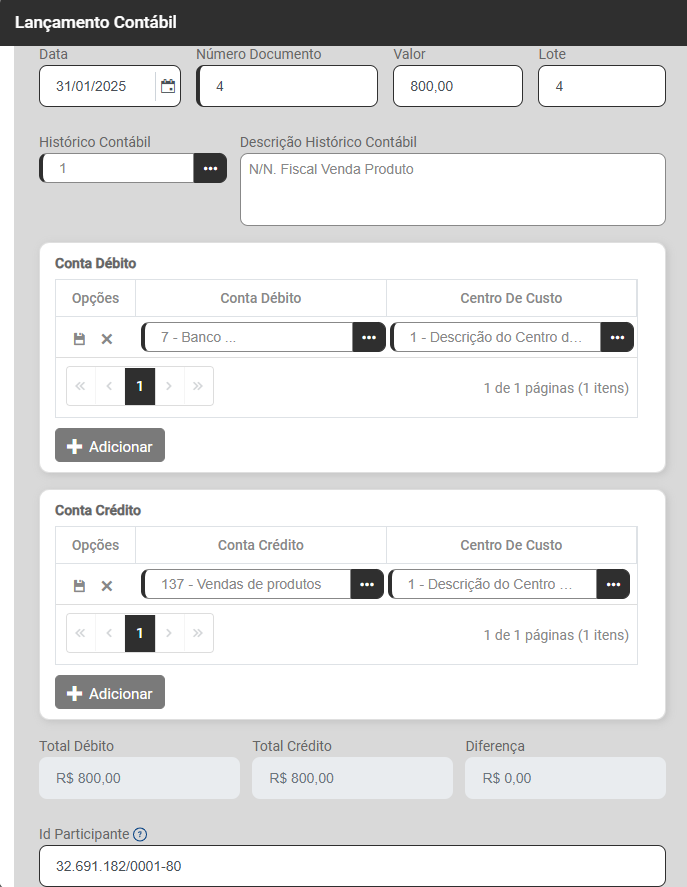The height and width of the screenshot is (887, 687).
Task: Click Adicionar under Conta Crédito
Action: tap(110, 693)
